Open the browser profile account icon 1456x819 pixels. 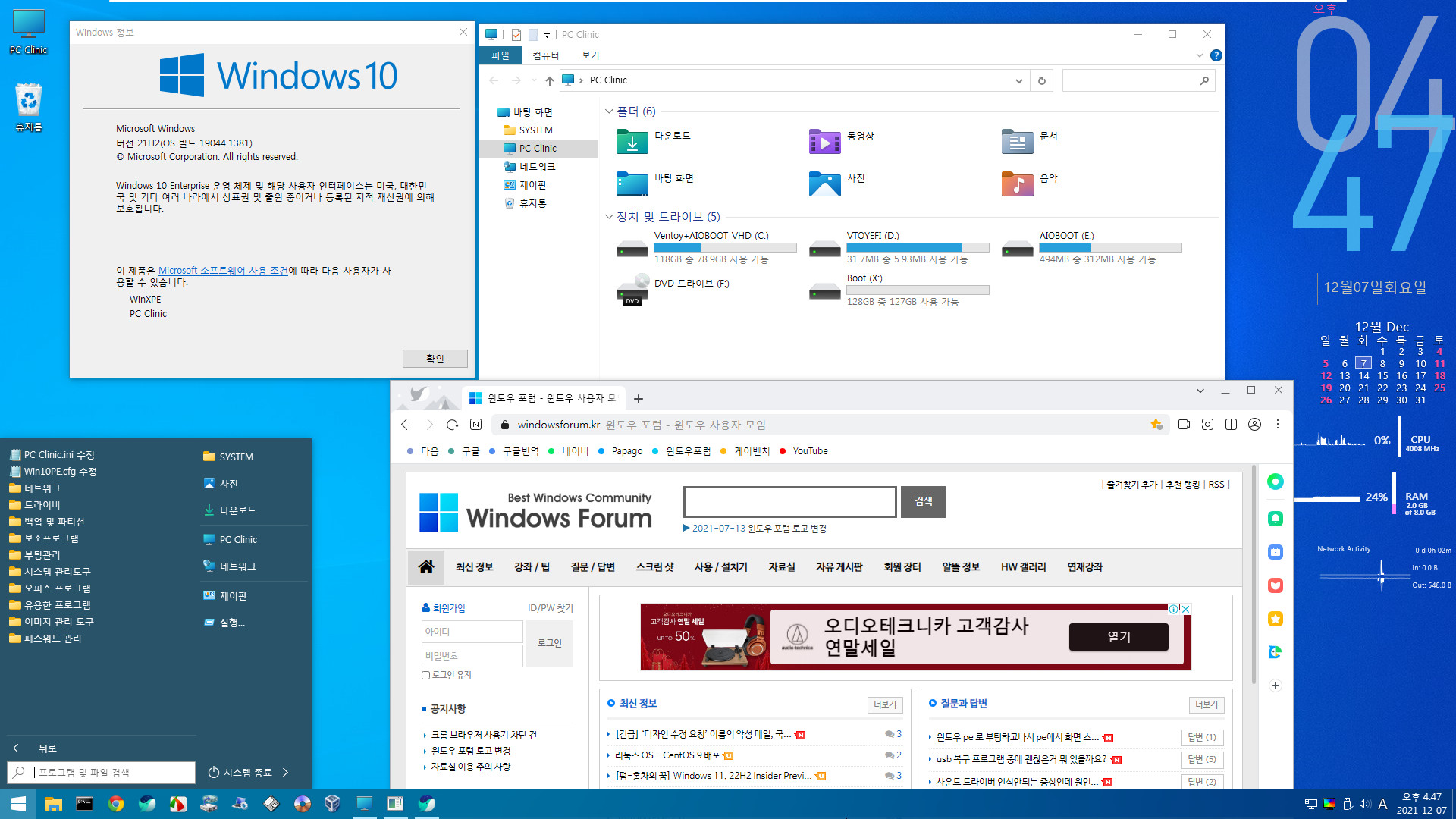(x=1254, y=425)
